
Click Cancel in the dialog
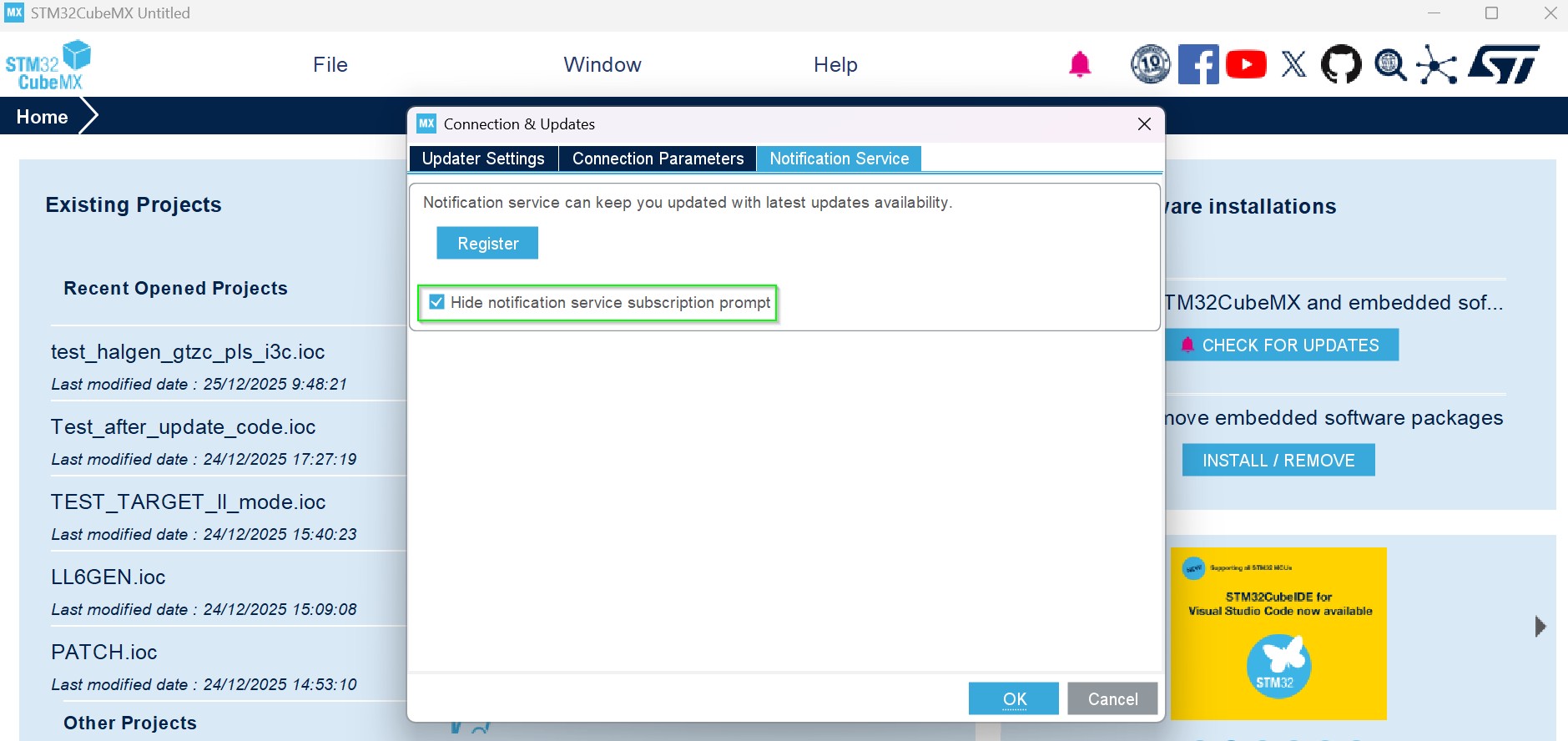[1112, 698]
